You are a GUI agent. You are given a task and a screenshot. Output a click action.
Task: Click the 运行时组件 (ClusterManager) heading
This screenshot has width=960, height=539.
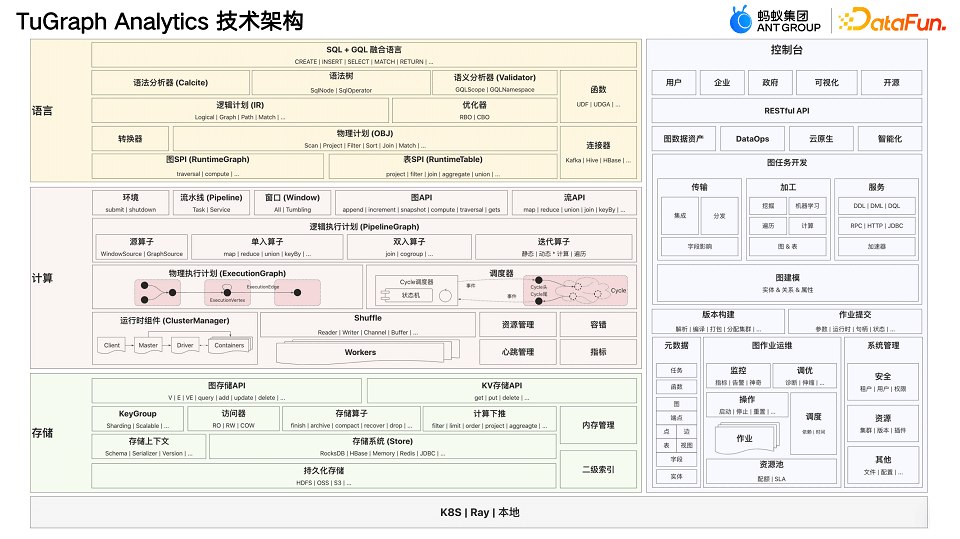pos(174,320)
